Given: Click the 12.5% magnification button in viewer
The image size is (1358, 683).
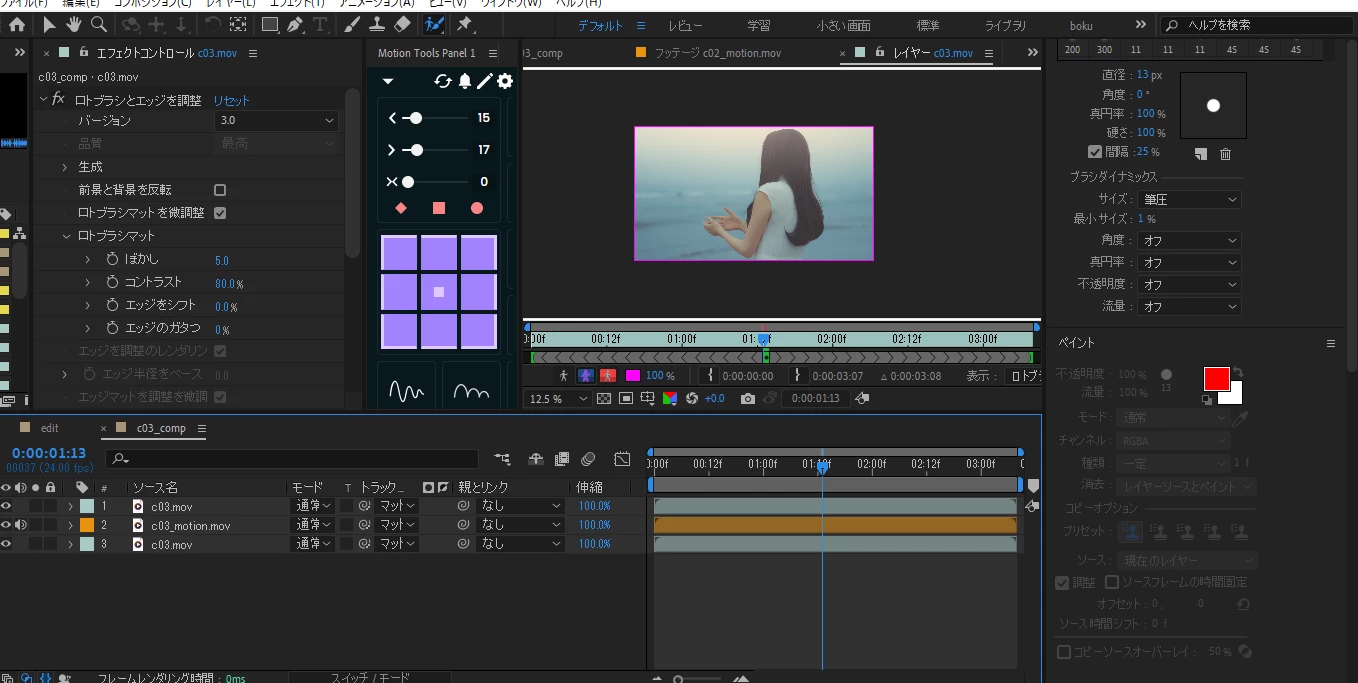Looking at the screenshot, I should [559, 398].
